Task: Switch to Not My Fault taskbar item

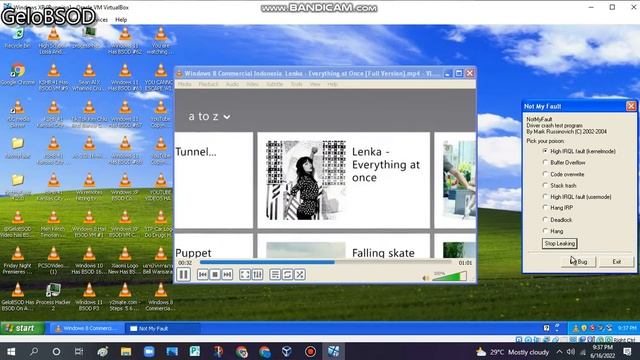Action: [x=162, y=328]
